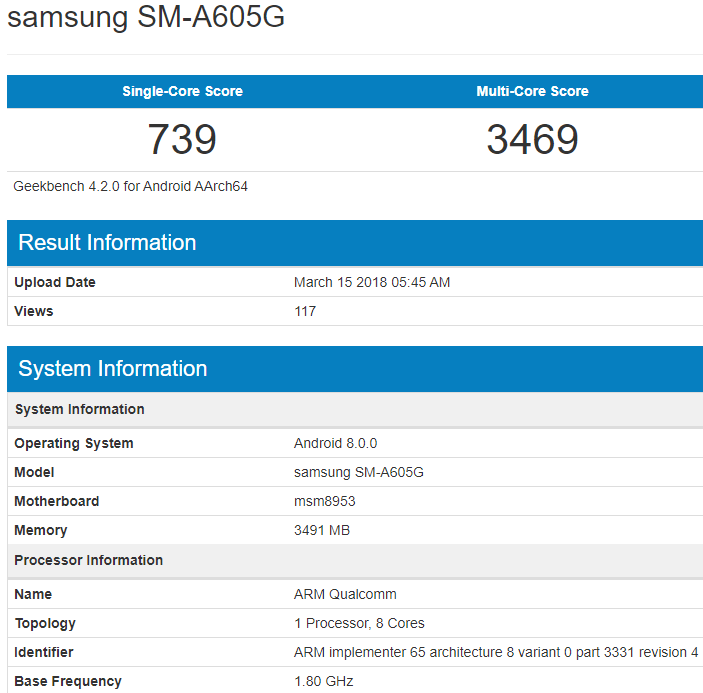Click the Topology label
703x693 pixels.
point(45,624)
